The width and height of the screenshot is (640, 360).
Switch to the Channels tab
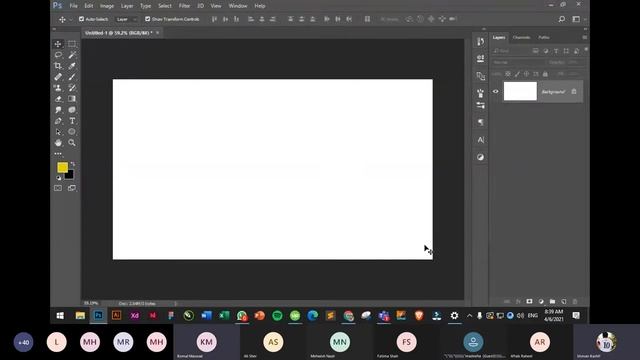(x=521, y=37)
